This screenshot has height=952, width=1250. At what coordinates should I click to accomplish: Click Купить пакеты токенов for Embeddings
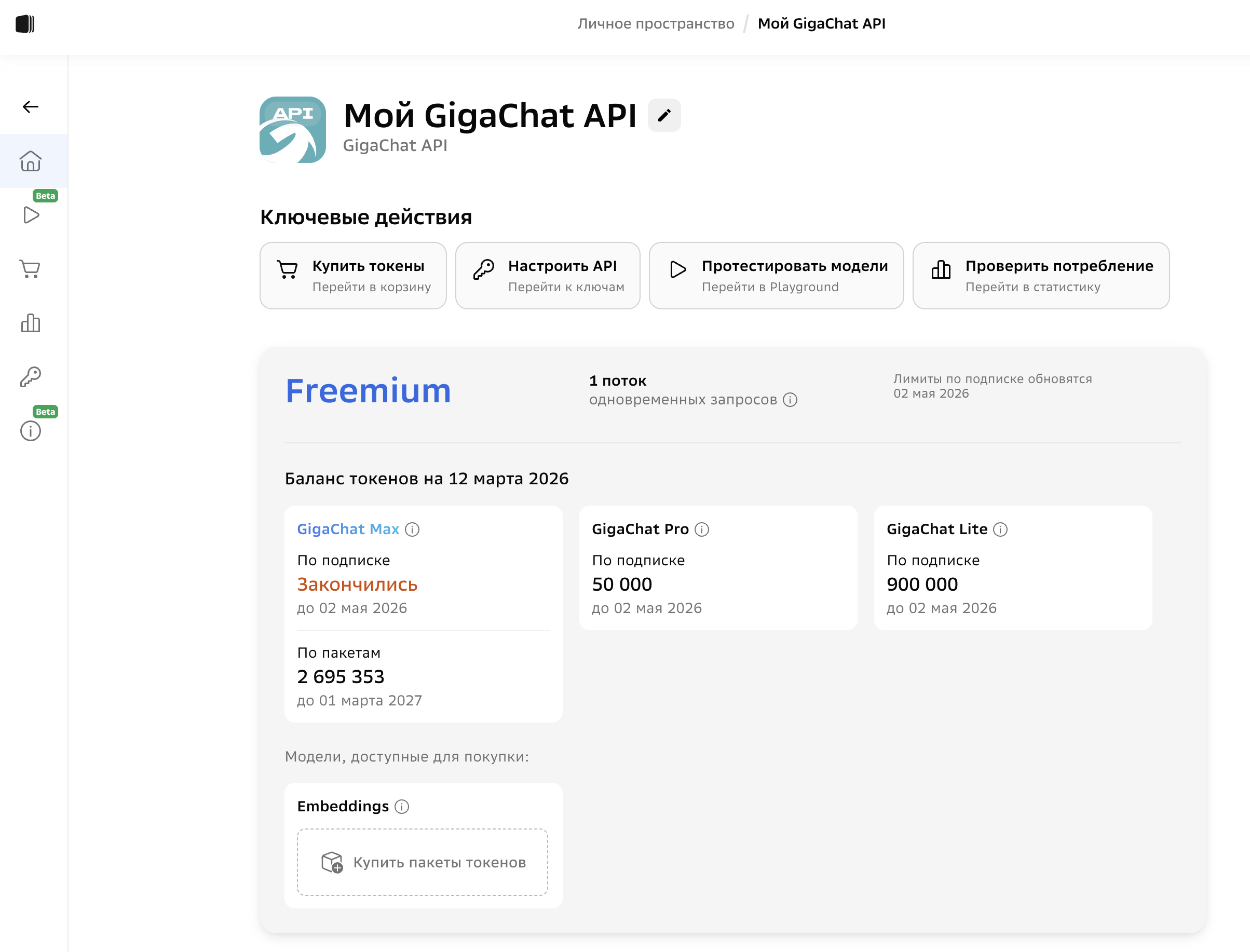pos(423,863)
